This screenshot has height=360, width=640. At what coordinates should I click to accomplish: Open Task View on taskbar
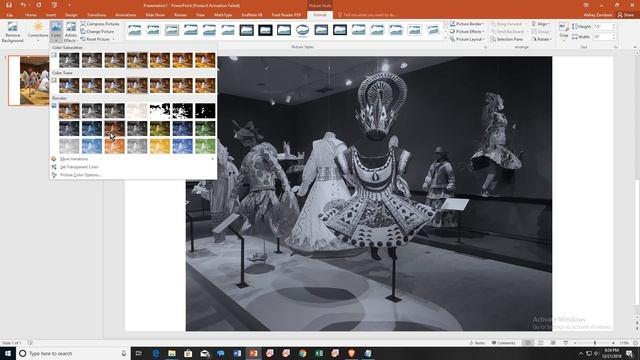point(138,353)
